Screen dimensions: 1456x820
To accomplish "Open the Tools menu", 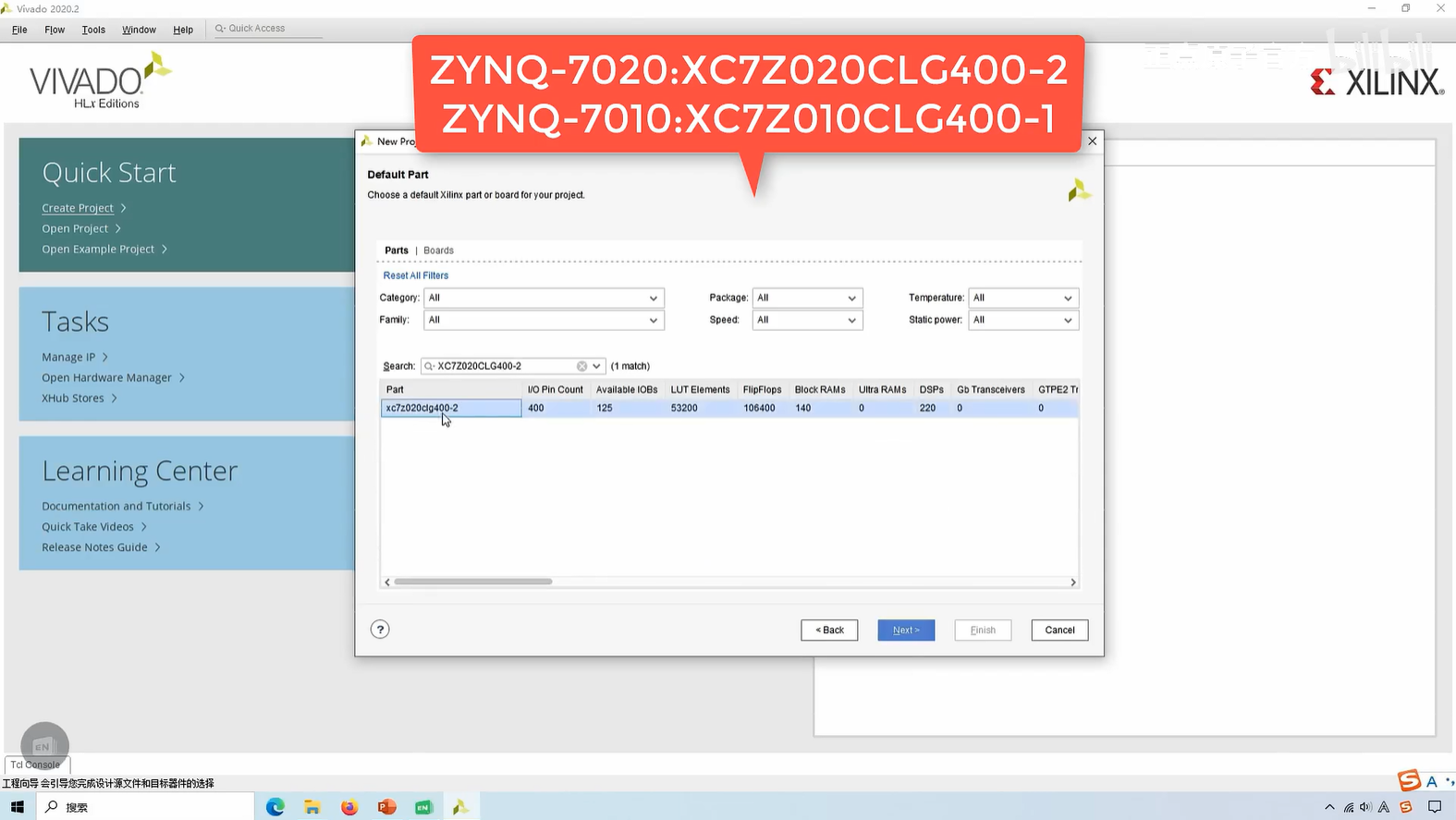I will pos(93,30).
